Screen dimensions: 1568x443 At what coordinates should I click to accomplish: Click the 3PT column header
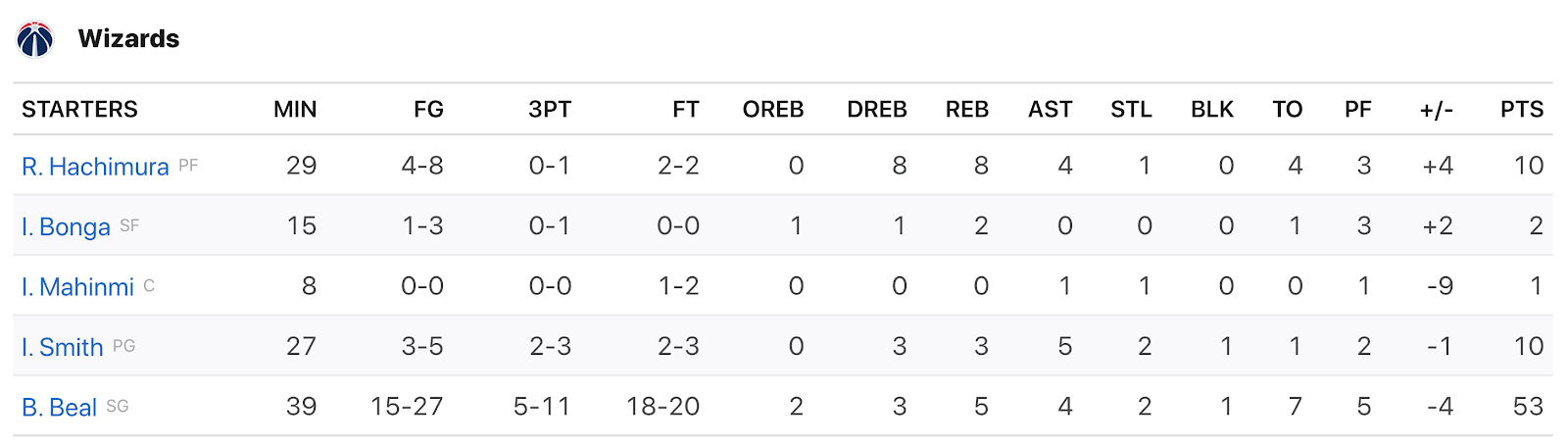pyautogui.click(x=550, y=109)
